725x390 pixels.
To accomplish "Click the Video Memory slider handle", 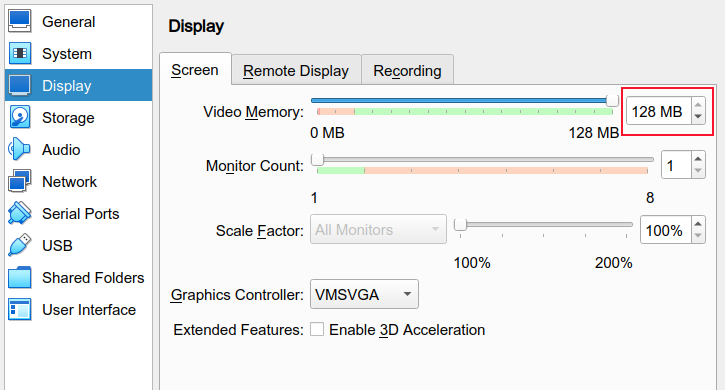I will point(613,100).
